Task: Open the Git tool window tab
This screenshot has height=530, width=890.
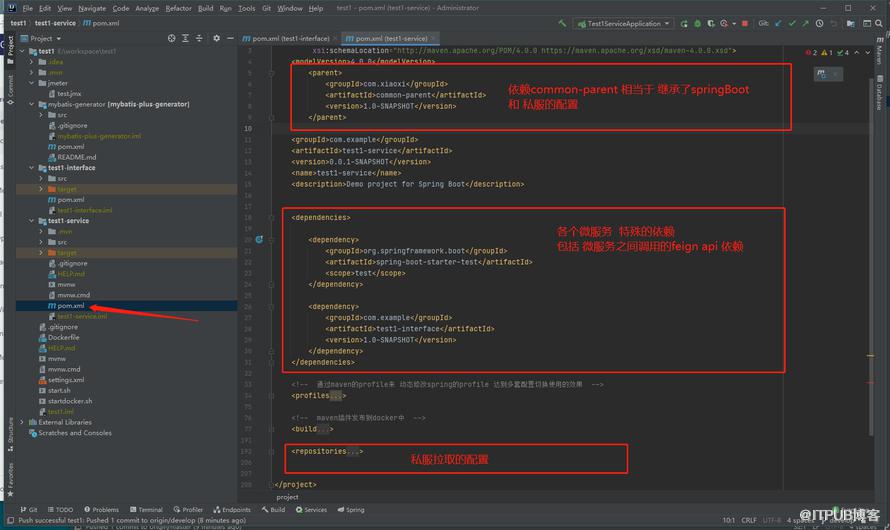Action: tap(29, 510)
